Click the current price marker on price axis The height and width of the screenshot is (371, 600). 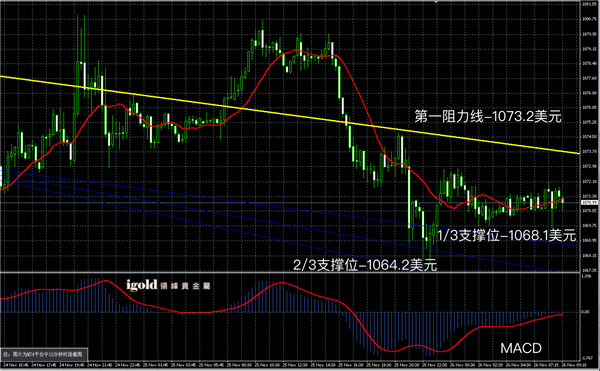coord(589,202)
